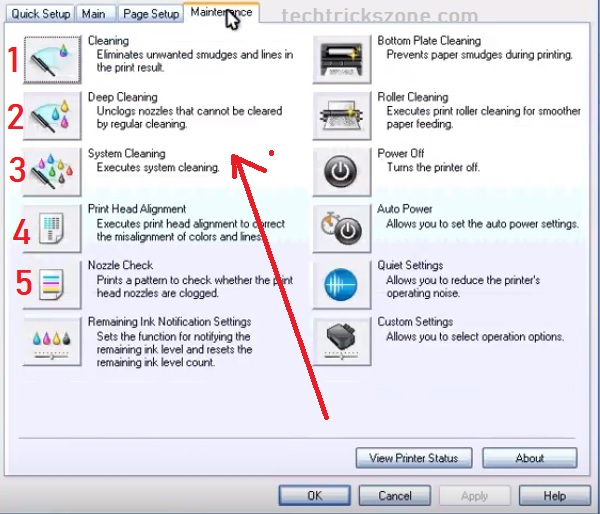Viewport: 600px width, 514px height.
Task: Confirm with the OK button
Action: pyautogui.click(x=315, y=495)
